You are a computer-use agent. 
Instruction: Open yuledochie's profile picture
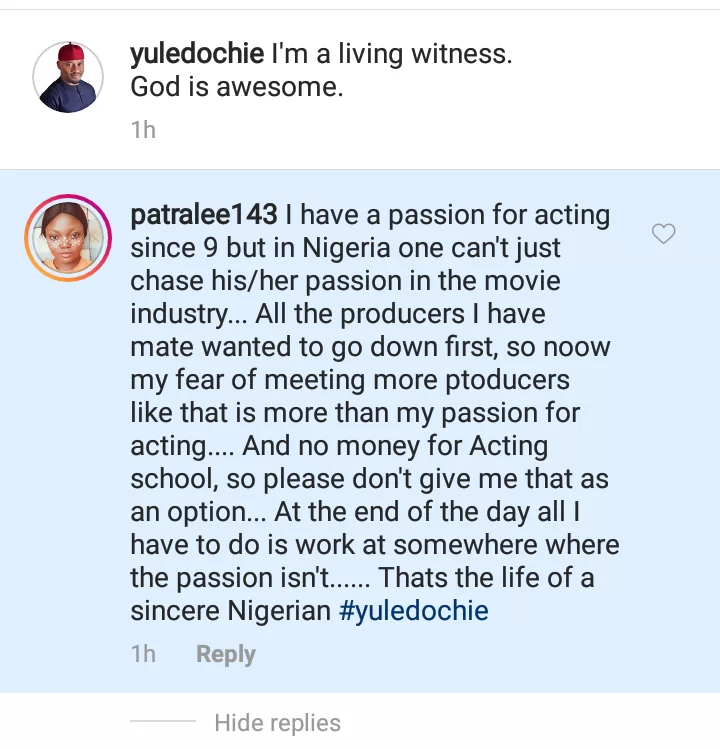point(68,77)
